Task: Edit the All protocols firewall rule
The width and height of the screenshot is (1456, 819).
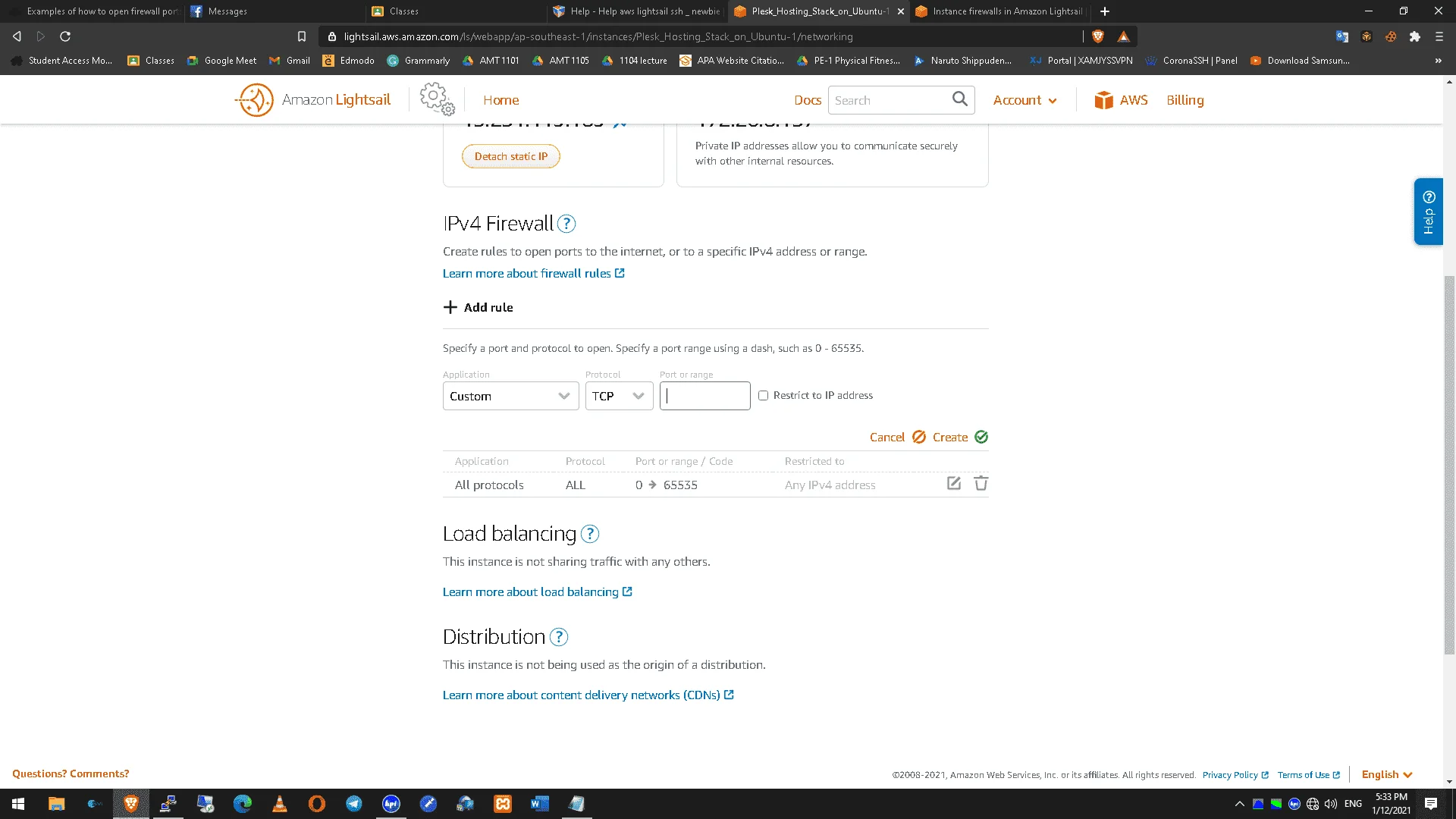Action: [x=954, y=484]
